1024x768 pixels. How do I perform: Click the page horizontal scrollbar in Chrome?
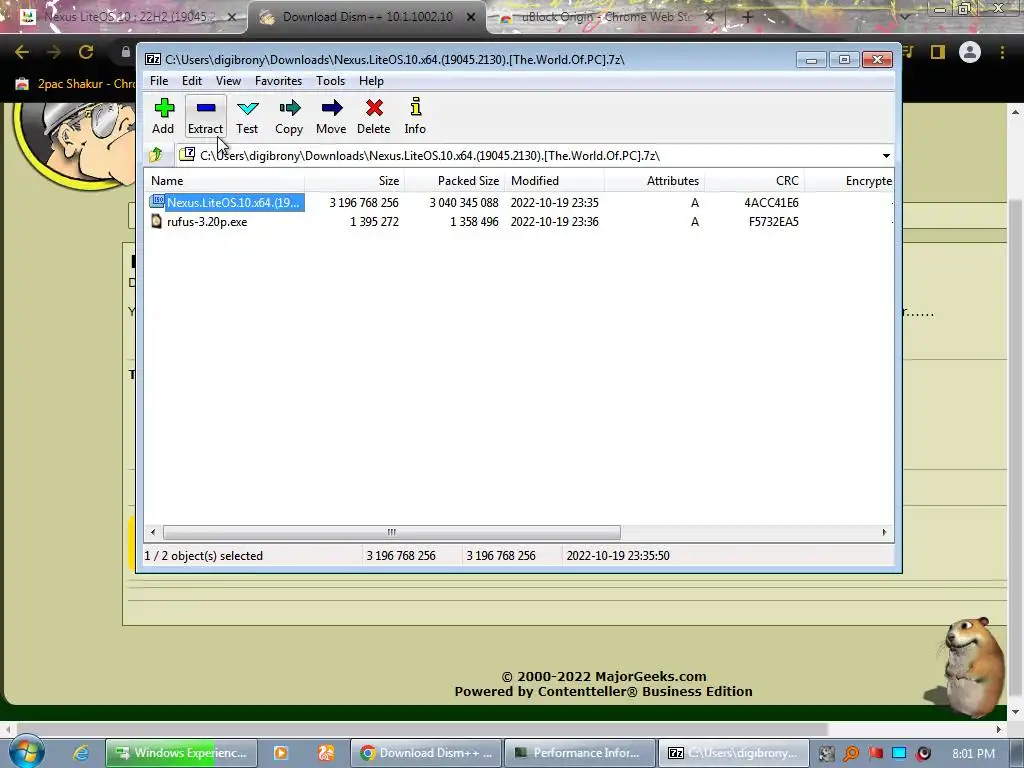[422, 729]
